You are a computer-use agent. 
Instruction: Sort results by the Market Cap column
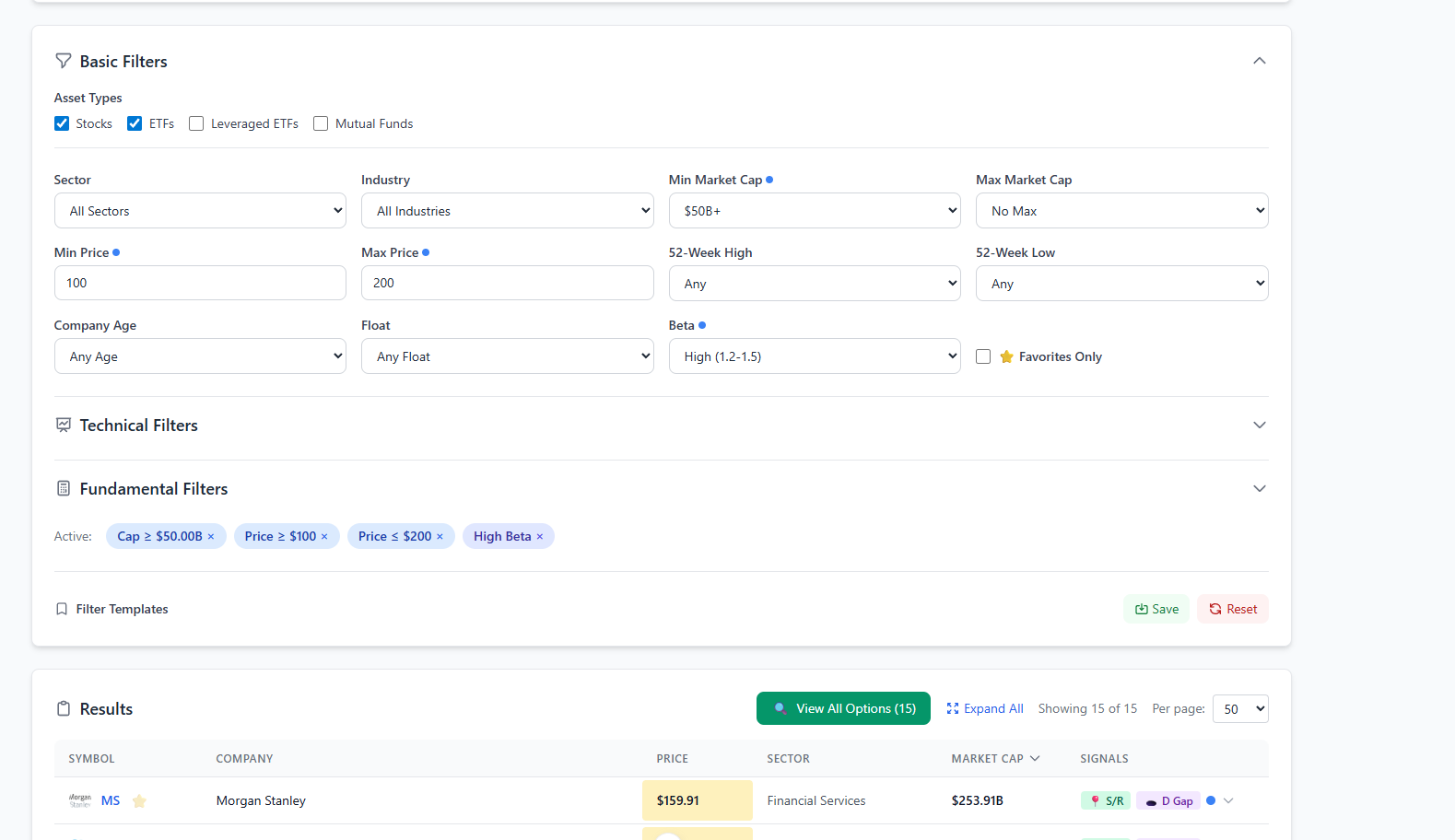pyautogui.click(x=995, y=759)
